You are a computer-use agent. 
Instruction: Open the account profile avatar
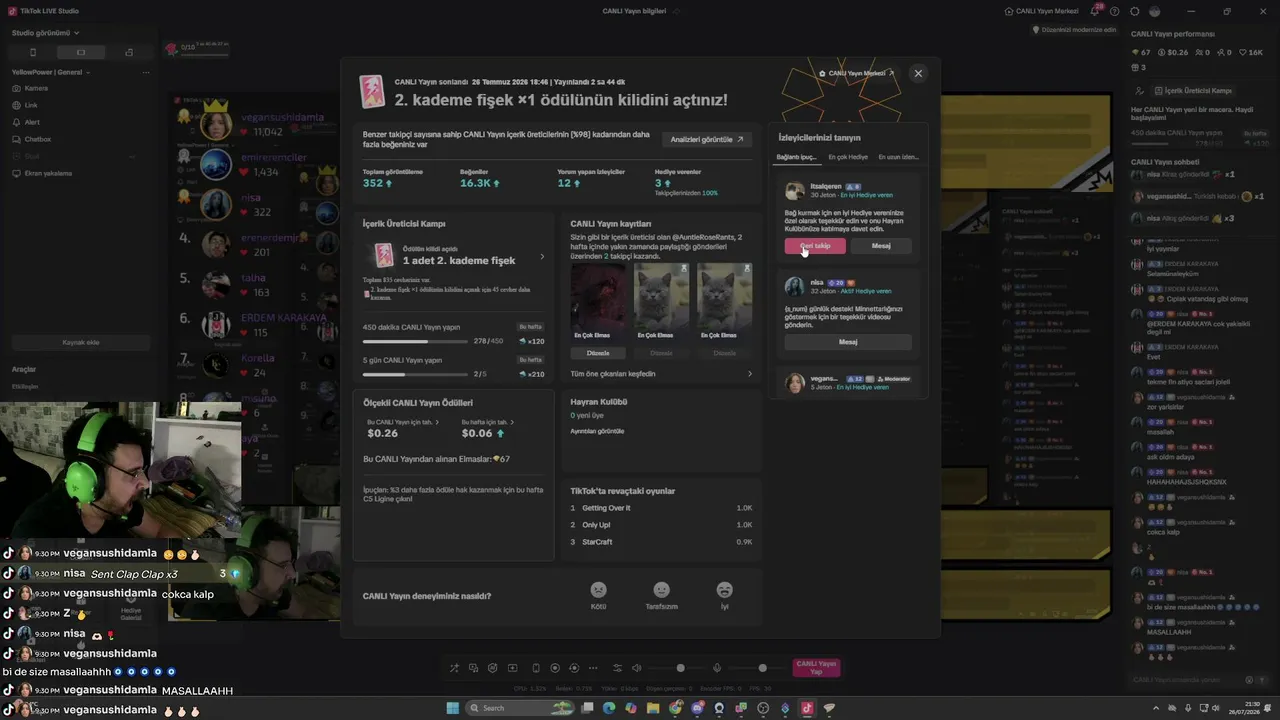[1155, 11]
